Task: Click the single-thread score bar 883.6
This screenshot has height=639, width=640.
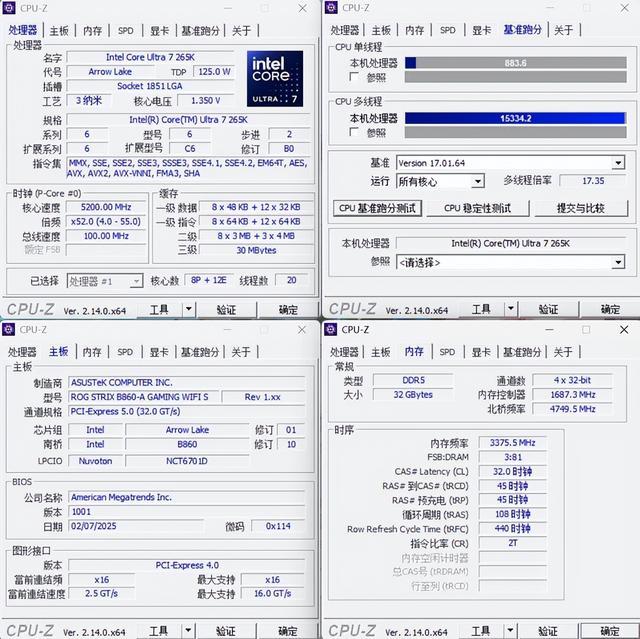Action: [516, 63]
